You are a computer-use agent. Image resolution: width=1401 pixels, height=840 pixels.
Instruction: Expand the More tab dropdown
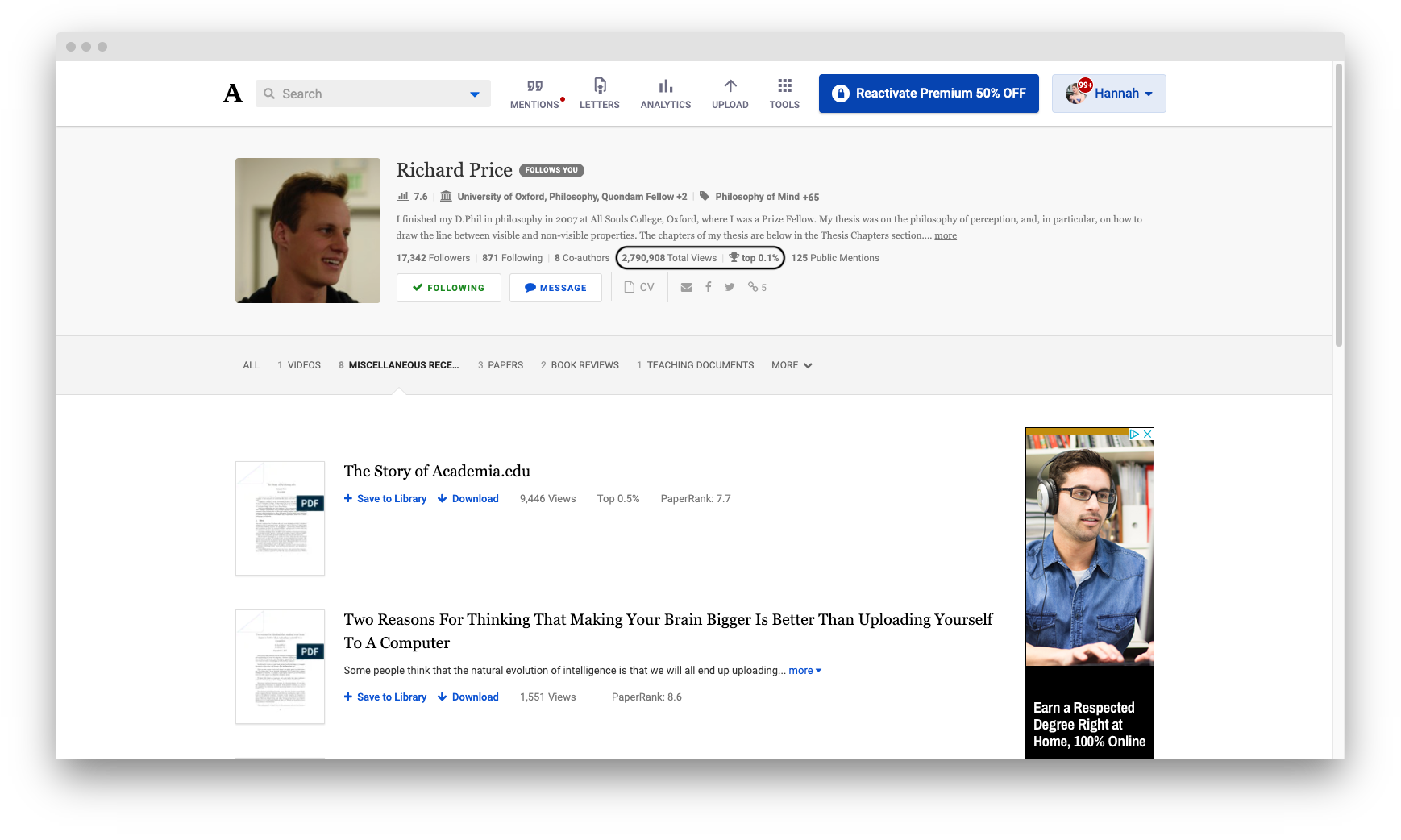[x=792, y=365]
